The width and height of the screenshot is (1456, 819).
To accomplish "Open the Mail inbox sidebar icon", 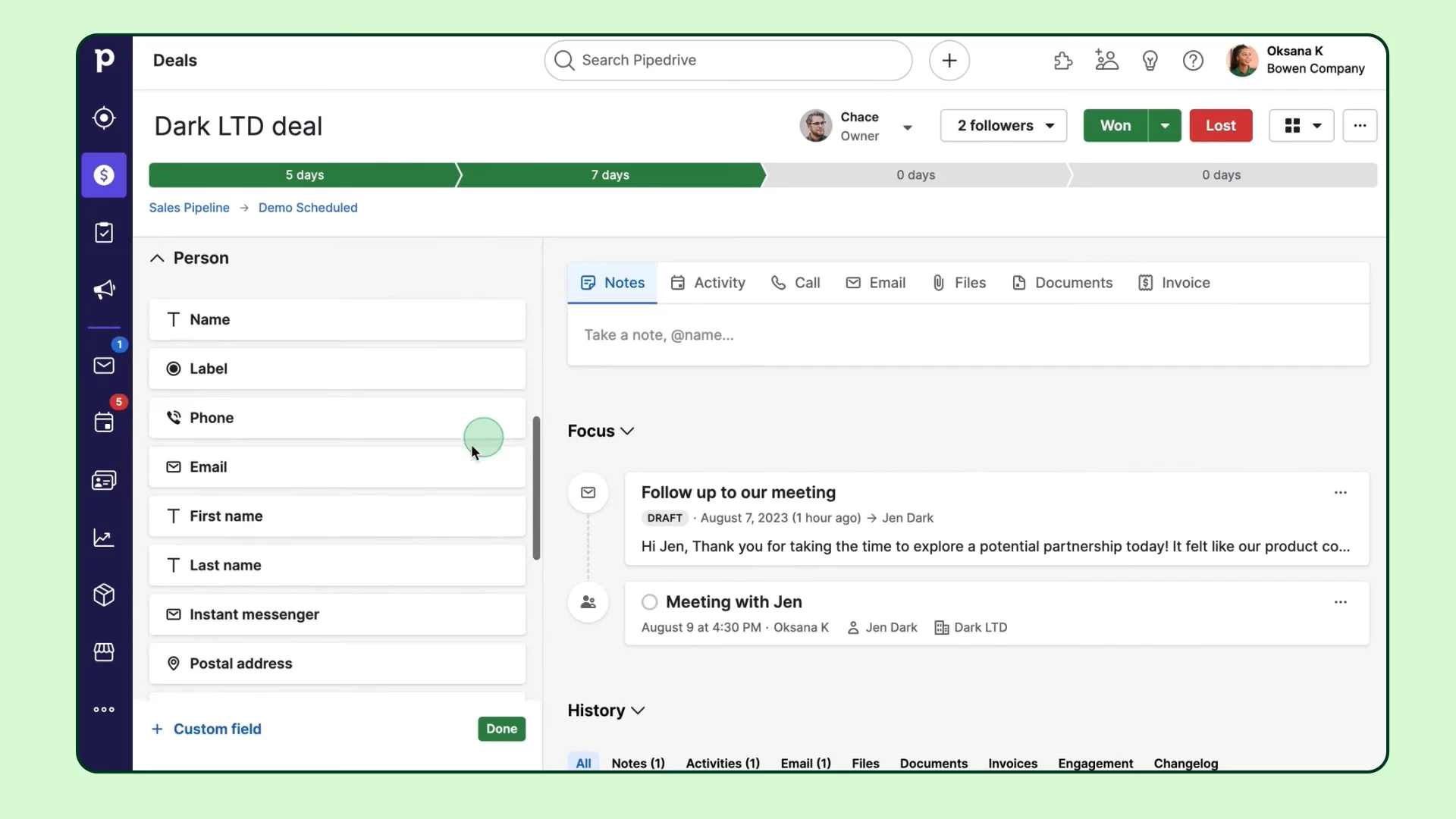I will click(104, 366).
